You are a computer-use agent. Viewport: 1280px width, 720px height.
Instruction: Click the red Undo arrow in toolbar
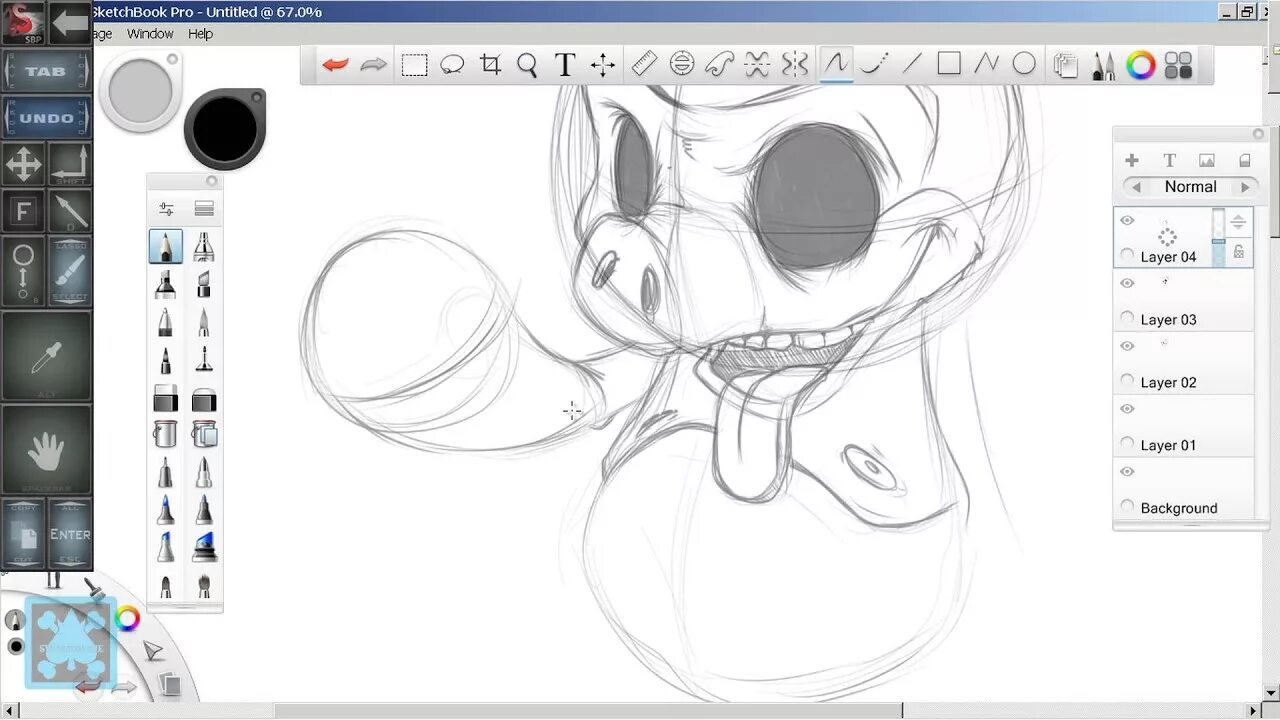(x=335, y=65)
